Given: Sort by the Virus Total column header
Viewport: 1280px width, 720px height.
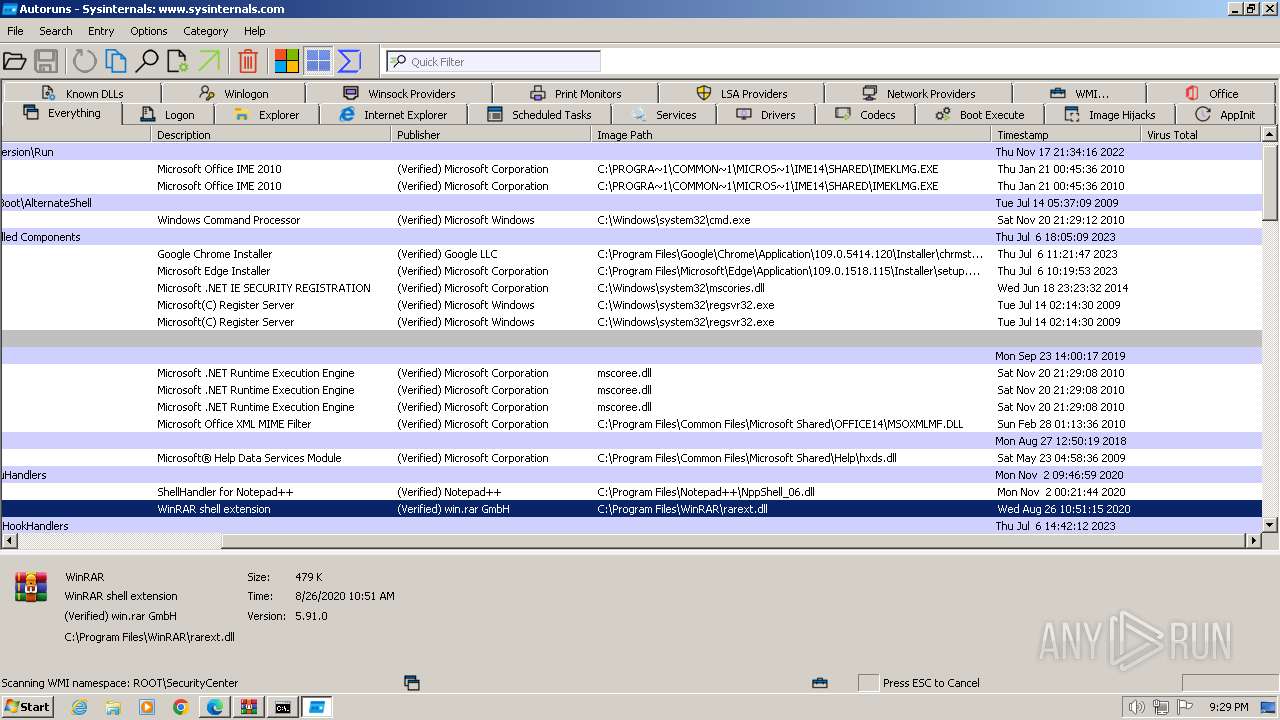Looking at the screenshot, I should 1202,134.
